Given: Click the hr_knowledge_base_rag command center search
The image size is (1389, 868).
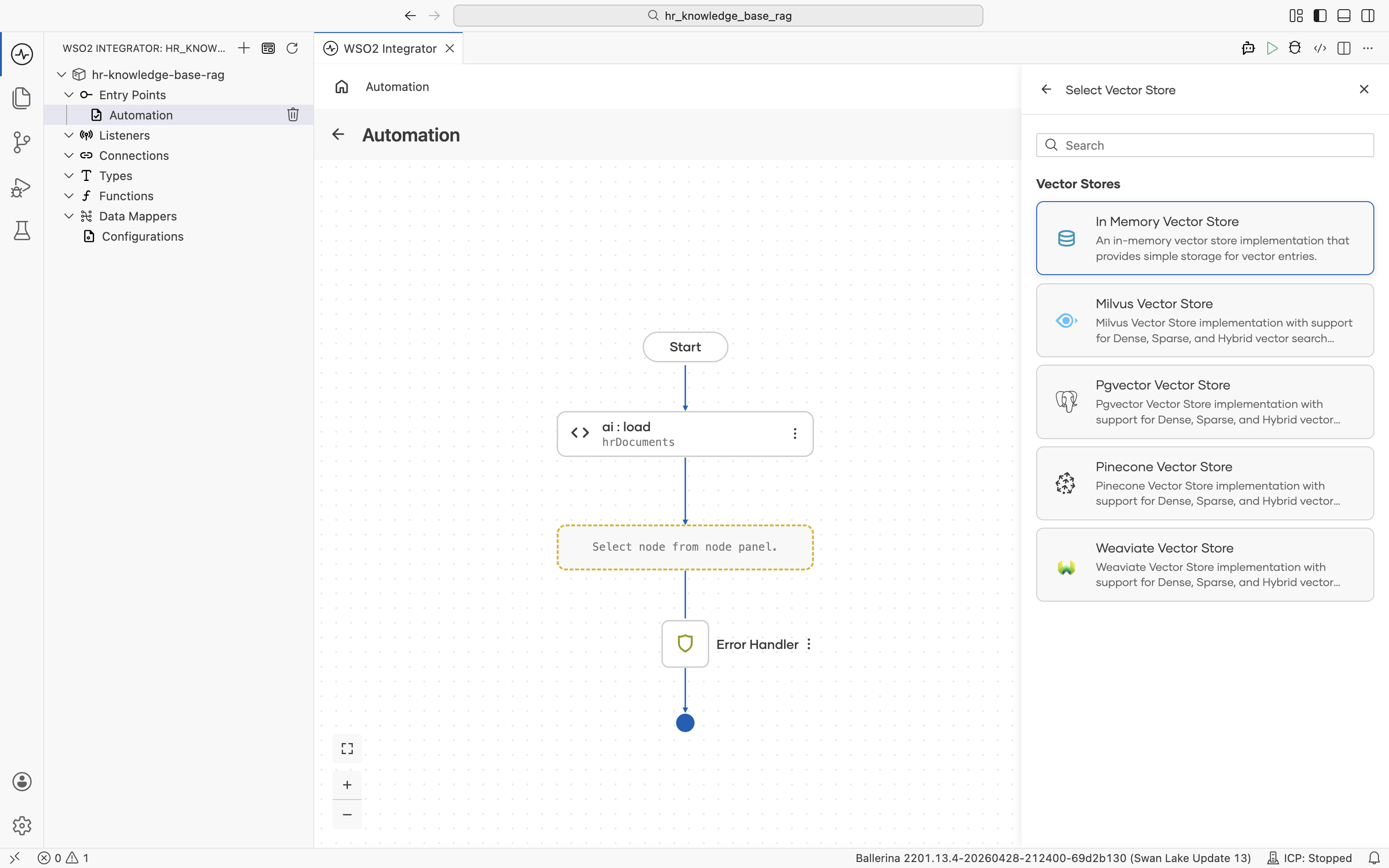Looking at the screenshot, I should coord(718,16).
